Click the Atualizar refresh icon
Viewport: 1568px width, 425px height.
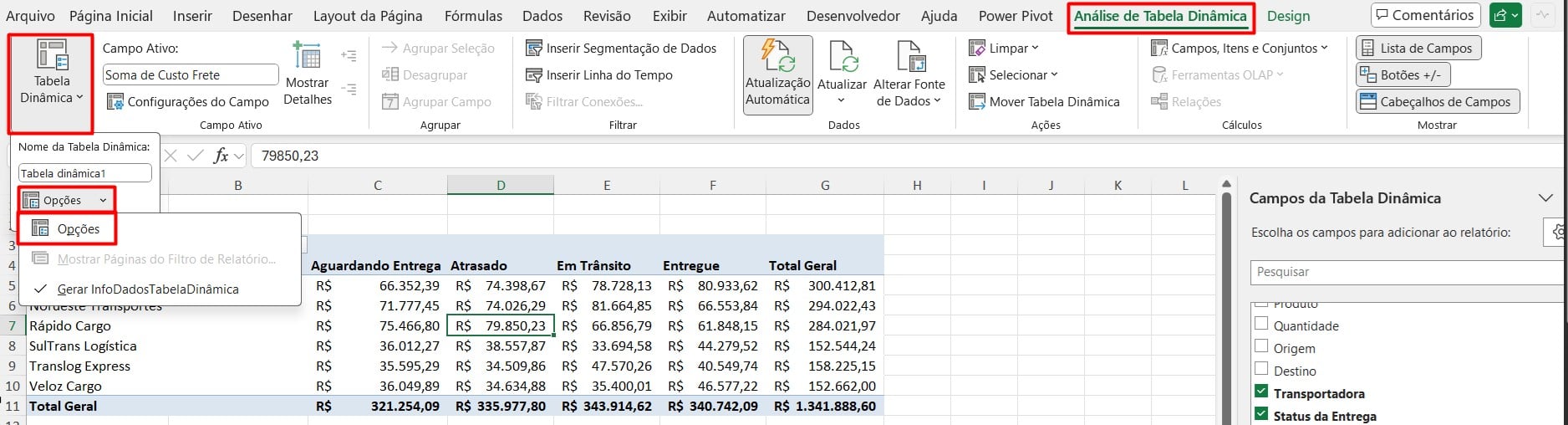[843, 57]
